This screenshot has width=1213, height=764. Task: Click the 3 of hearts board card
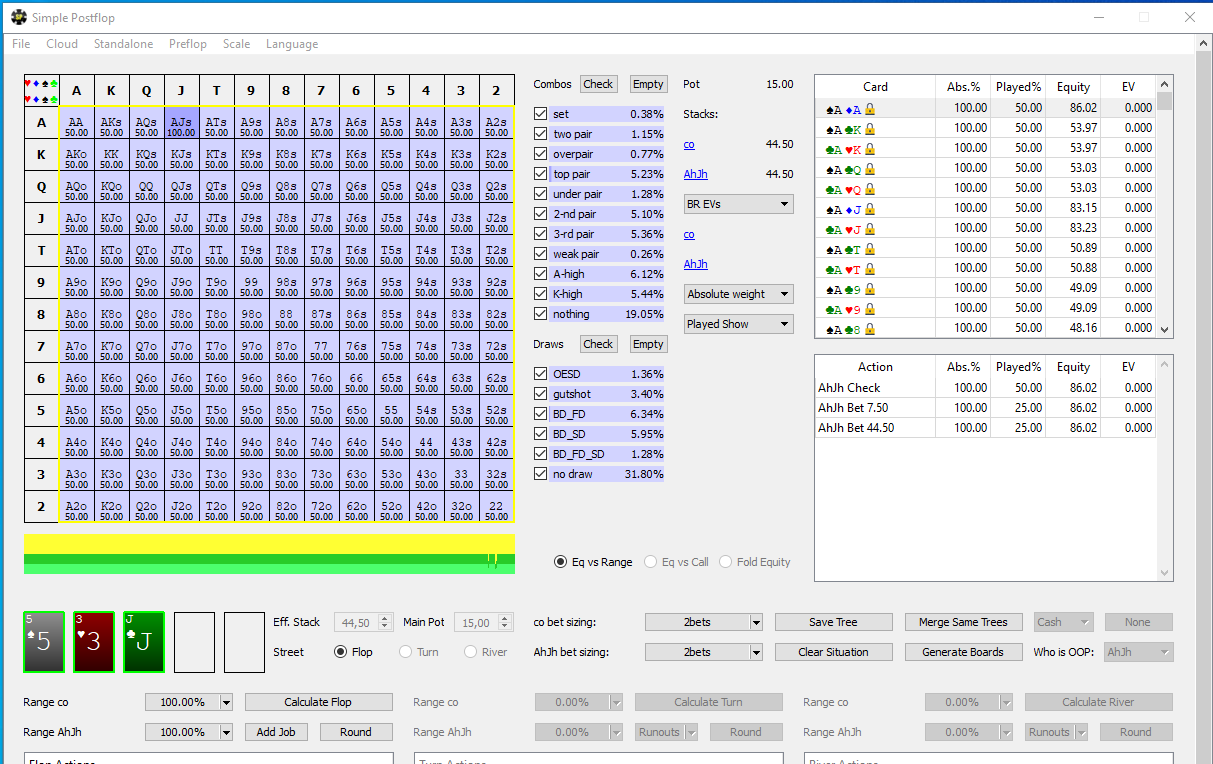[x=94, y=642]
